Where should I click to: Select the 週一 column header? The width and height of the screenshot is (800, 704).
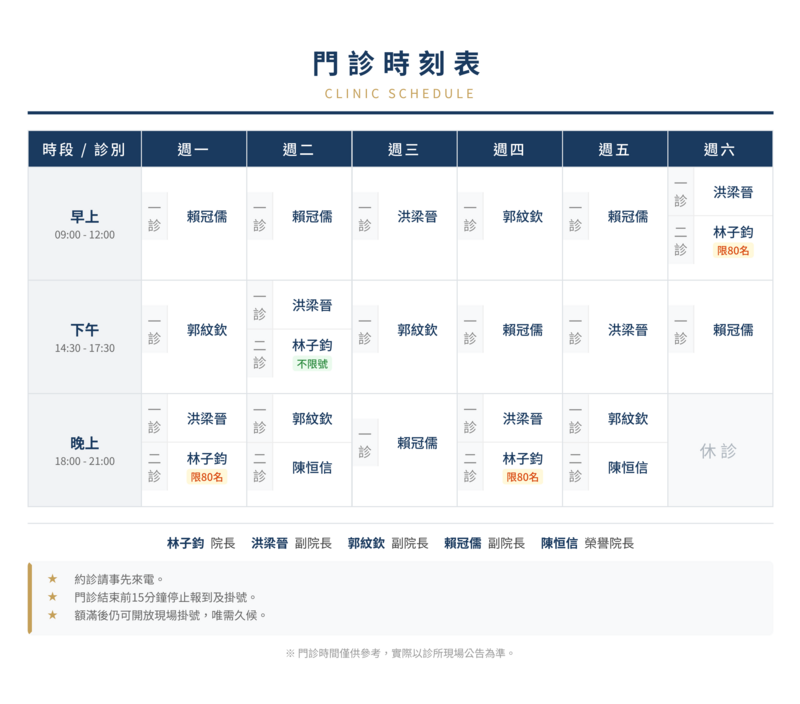(x=193, y=150)
